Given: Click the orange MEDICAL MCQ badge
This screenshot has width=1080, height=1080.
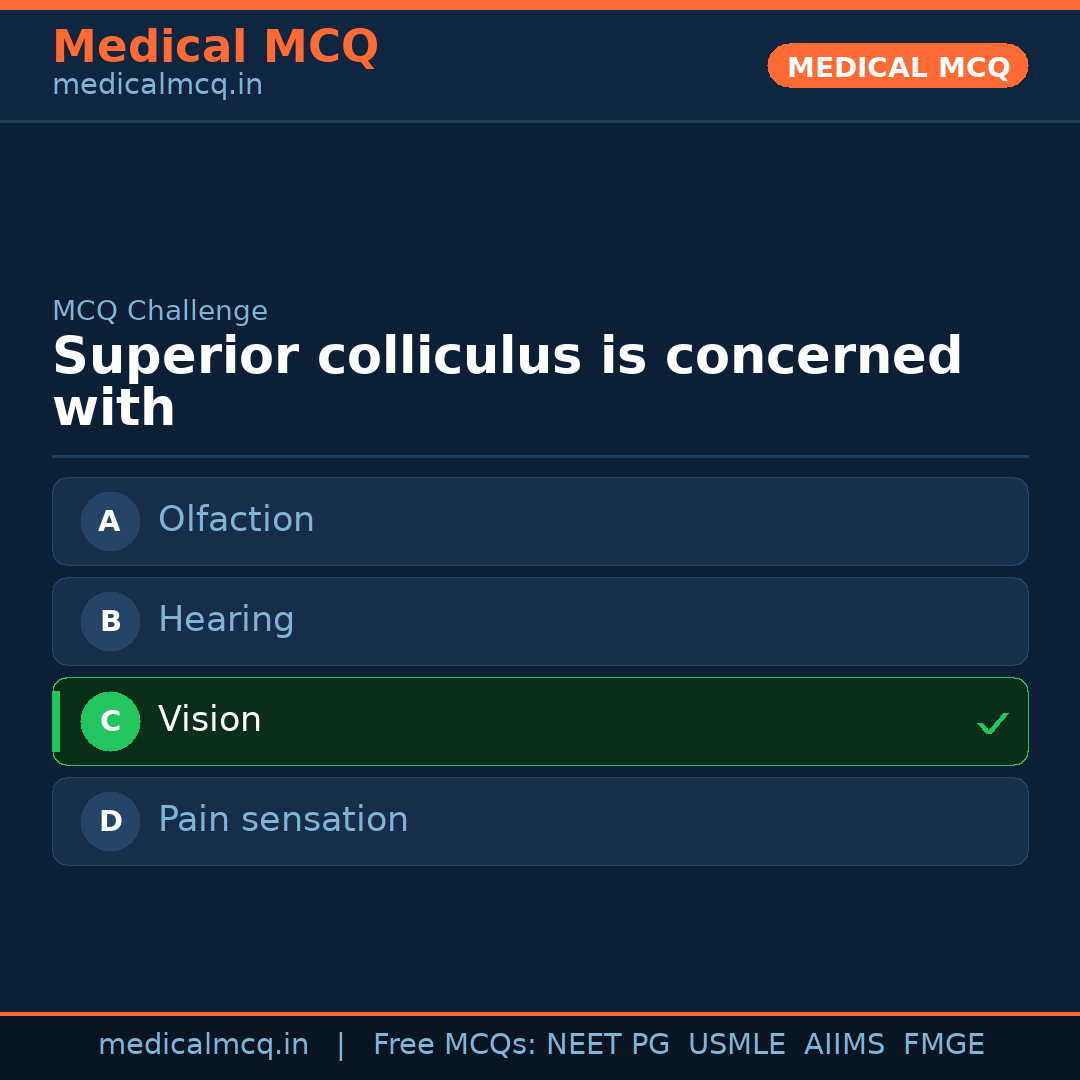Looking at the screenshot, I should point(897,66).
